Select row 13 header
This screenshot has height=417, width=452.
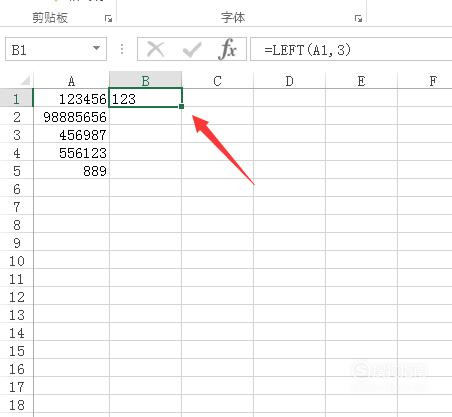(x=16, y=314)
